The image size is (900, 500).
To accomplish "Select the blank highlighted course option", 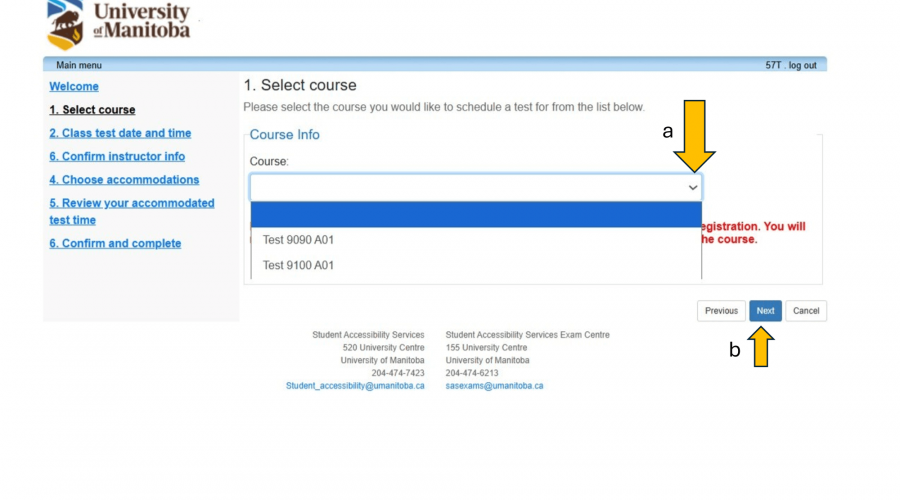I will click(x=475, y=215).
